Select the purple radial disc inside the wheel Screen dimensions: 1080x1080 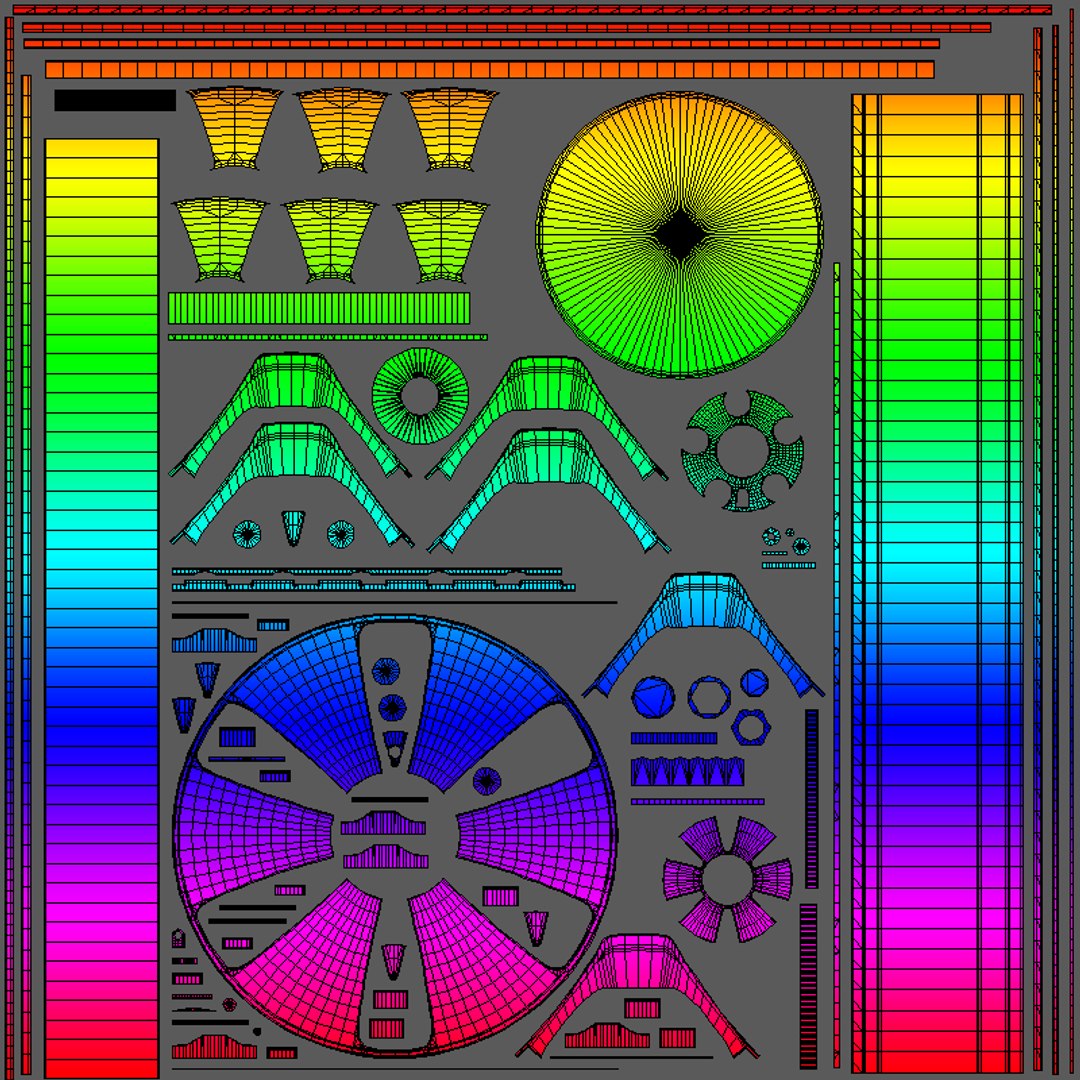(487, 780)
